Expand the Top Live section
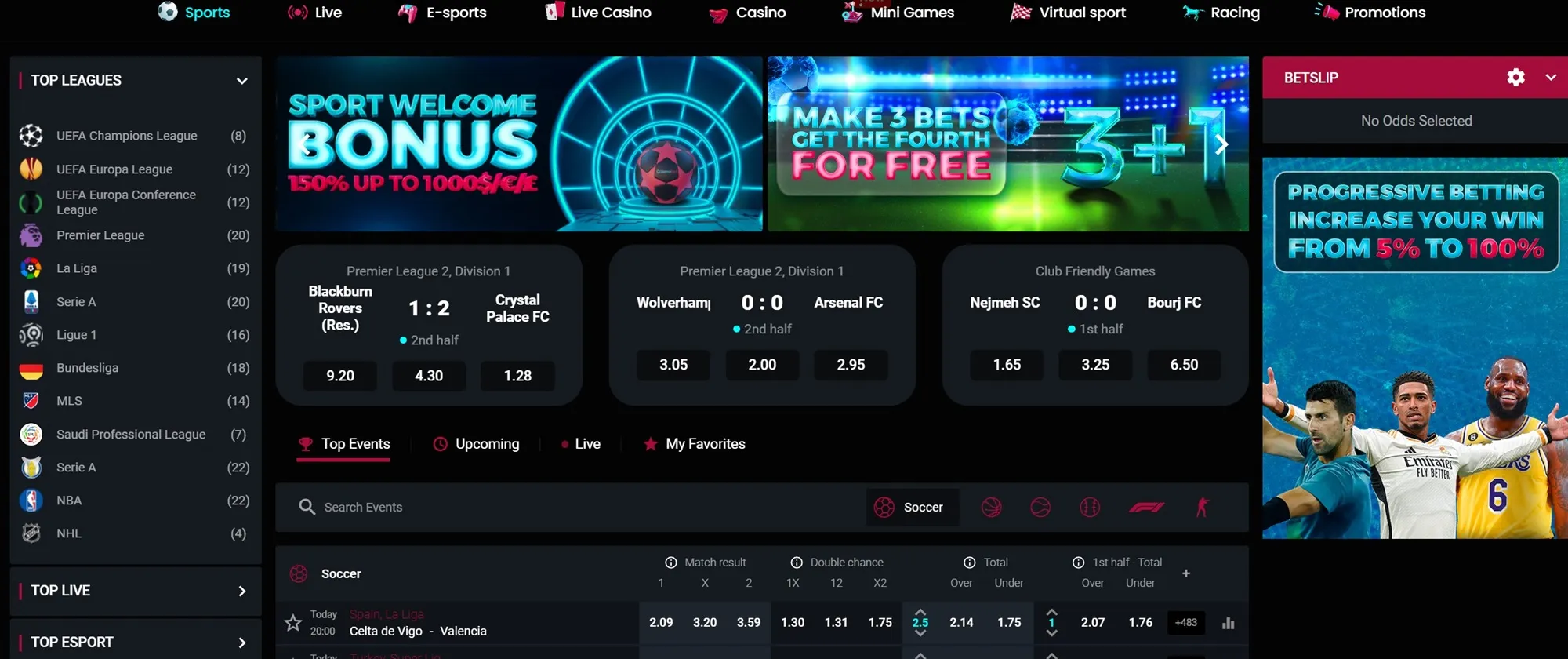This screenshot has height=659, width=1568. [242, 591]
